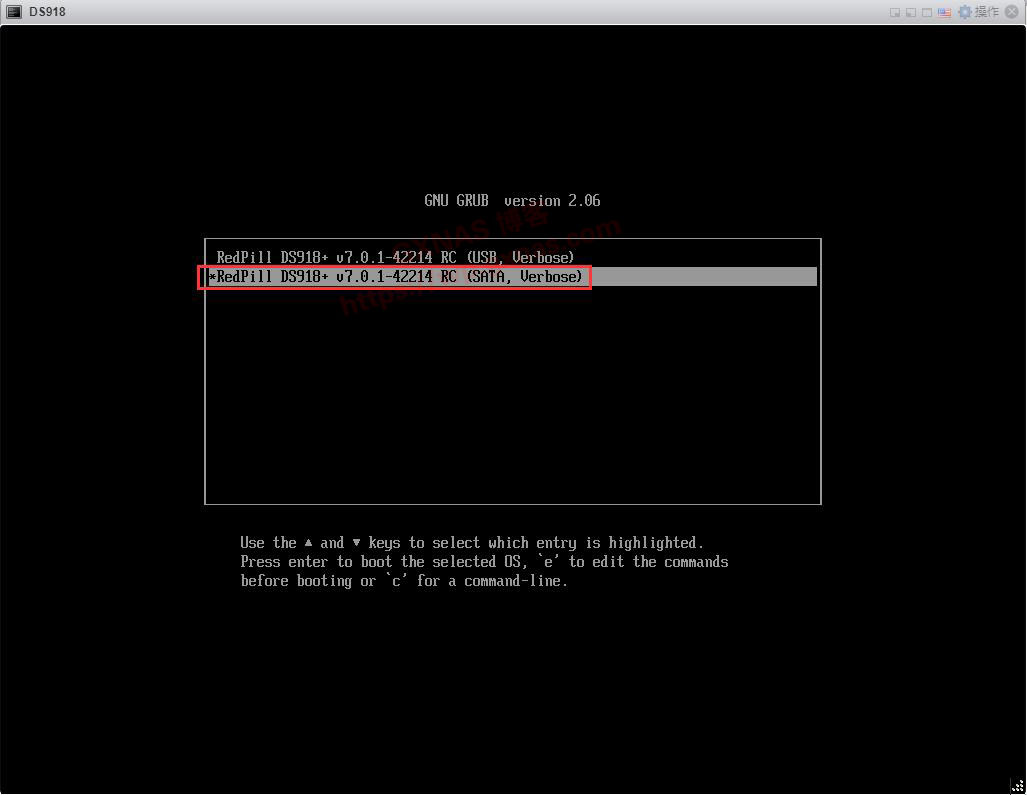Image resolution: width=1027 pixels, height=795 pixels.
Task: Click the gear icon next to 操作
Action: coord(964,12)
